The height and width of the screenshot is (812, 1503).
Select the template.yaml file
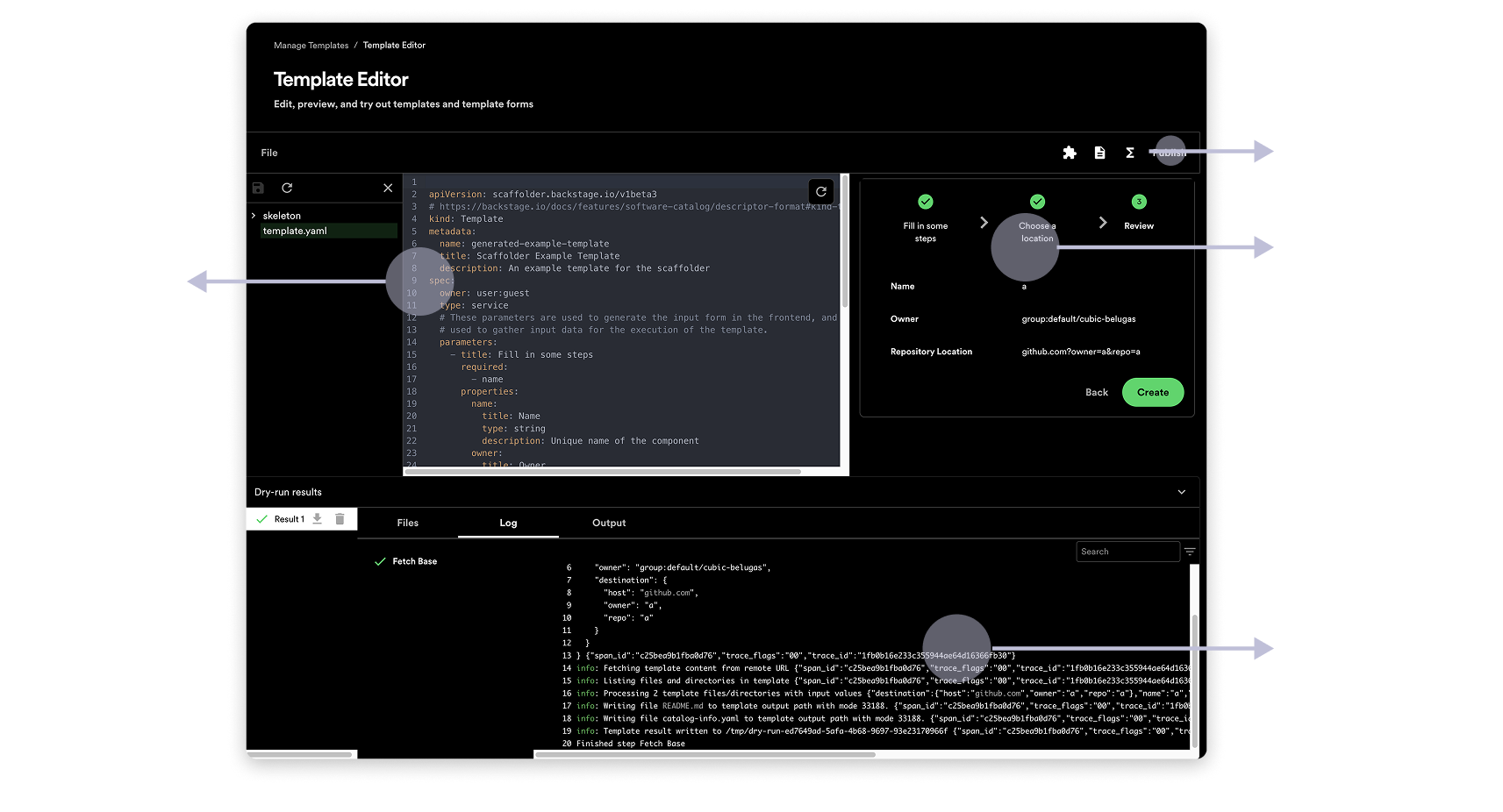[329, 231]
